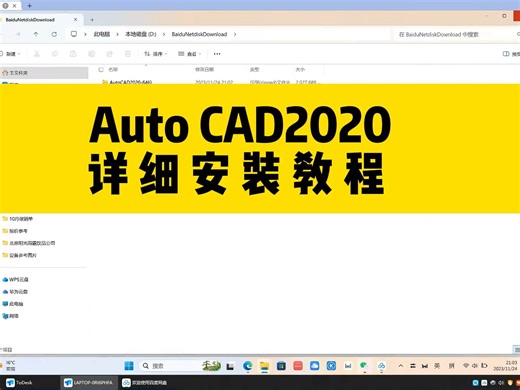Expand the chevron after BaiduNetdiskDownload breadcrumb
The height and width of the screenshot is (390, 520).
point(235,34)
